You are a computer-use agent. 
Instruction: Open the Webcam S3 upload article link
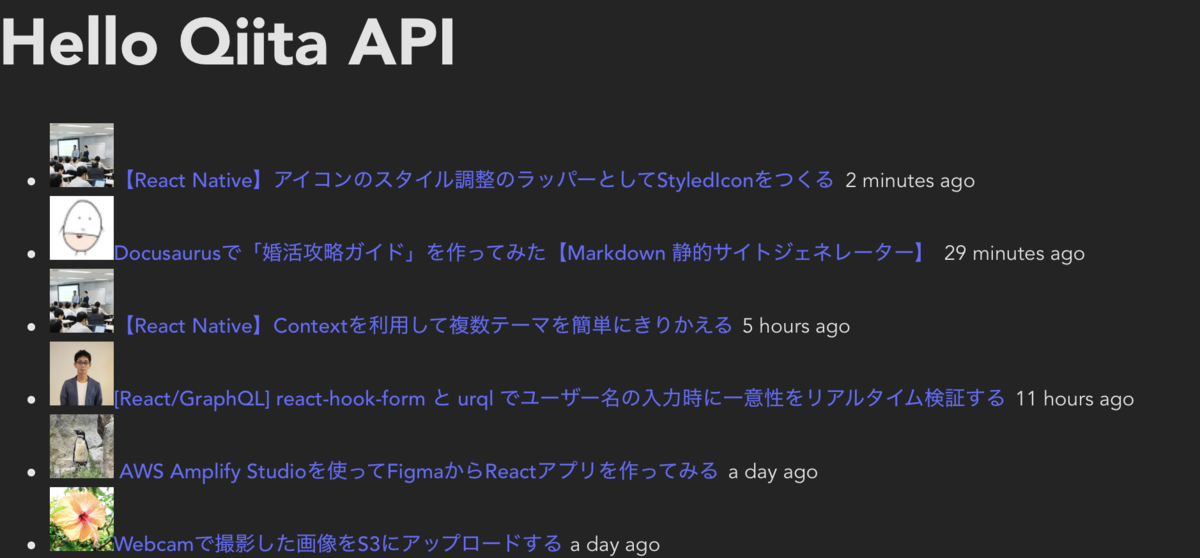pyautogui.click(x=338, y=543)
